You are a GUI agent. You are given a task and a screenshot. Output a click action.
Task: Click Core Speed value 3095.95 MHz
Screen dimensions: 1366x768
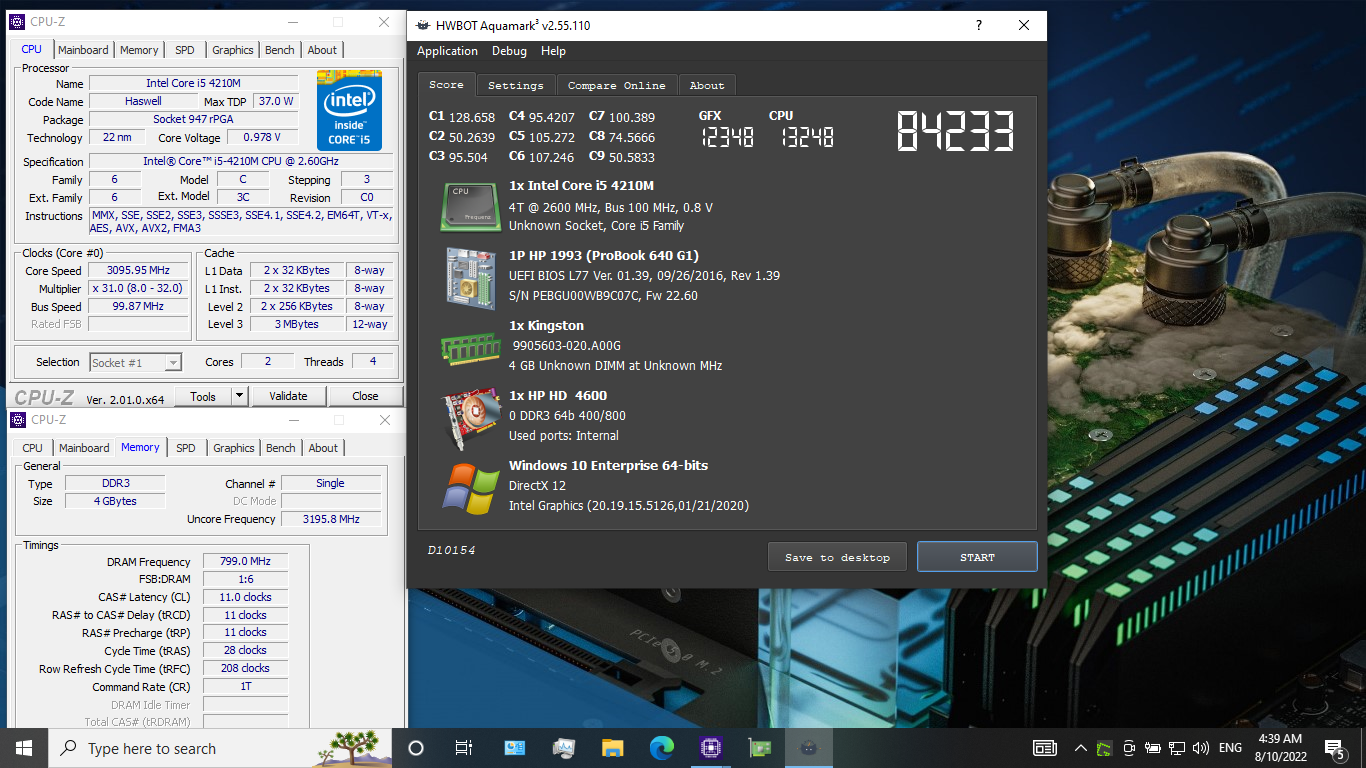[x=139, y=270]
